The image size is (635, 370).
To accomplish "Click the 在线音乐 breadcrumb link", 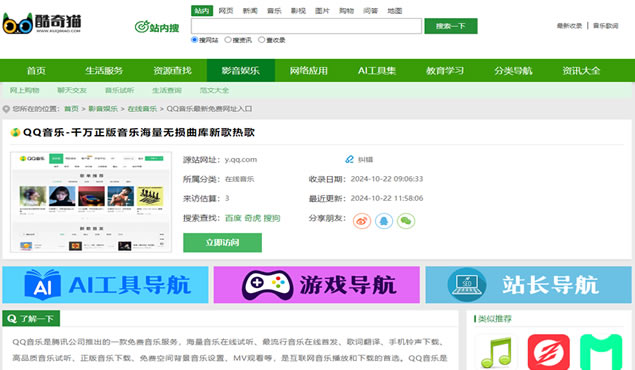I will click(x=142, y=109).
